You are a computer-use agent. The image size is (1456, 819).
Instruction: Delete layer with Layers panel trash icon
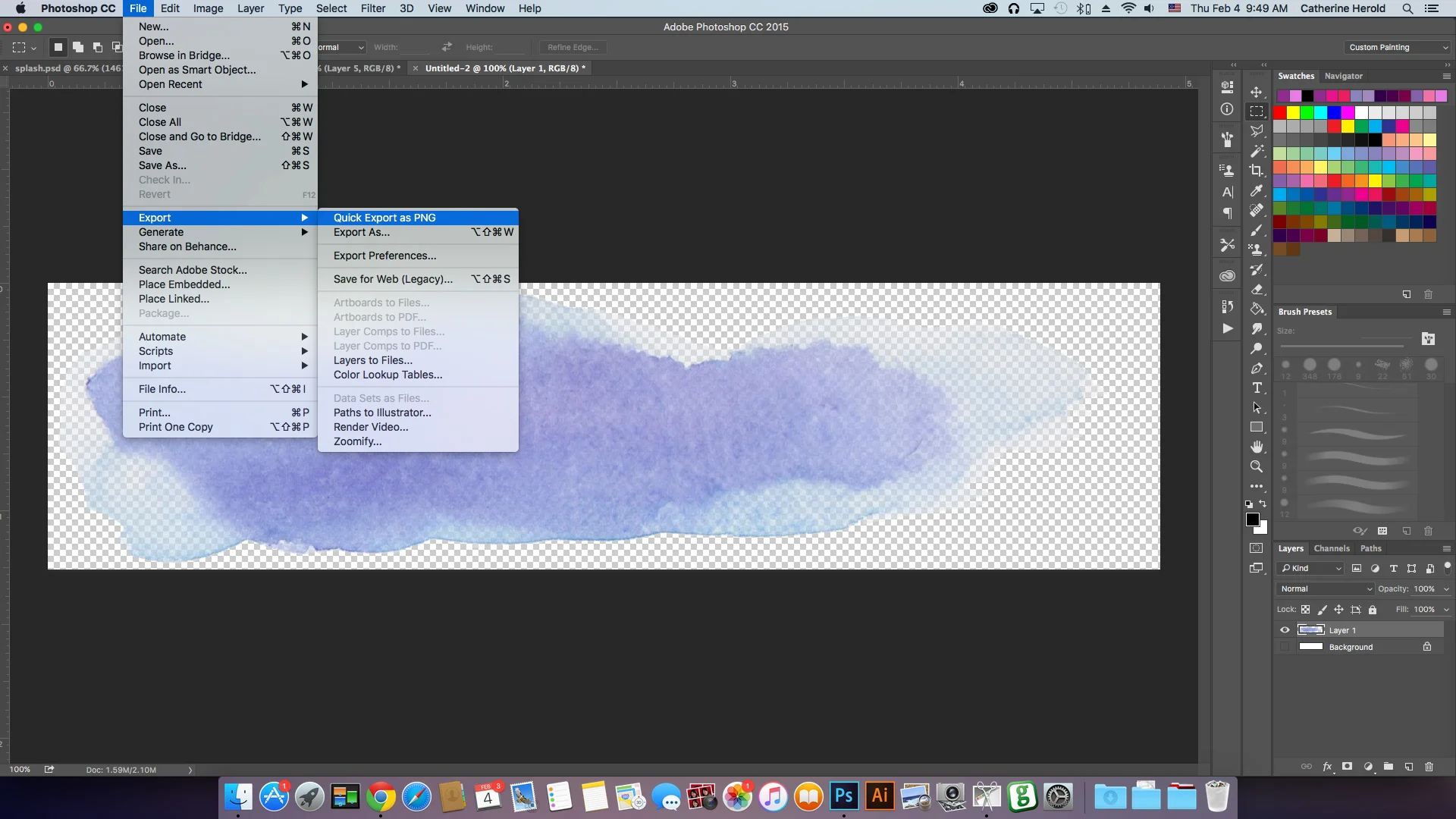tap(1429, 767)
